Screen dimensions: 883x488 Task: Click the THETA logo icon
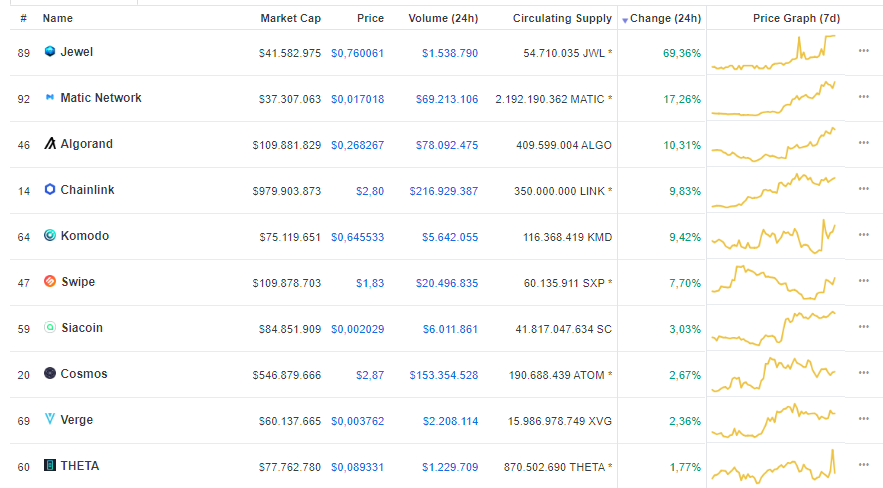click(x=50, y=465)
